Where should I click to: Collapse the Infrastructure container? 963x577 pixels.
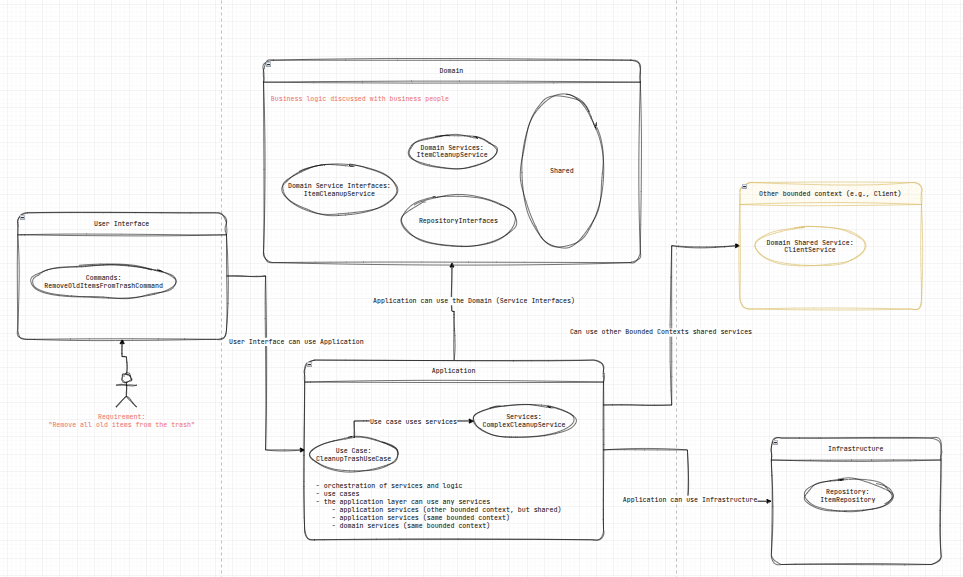tap(776, 442)
